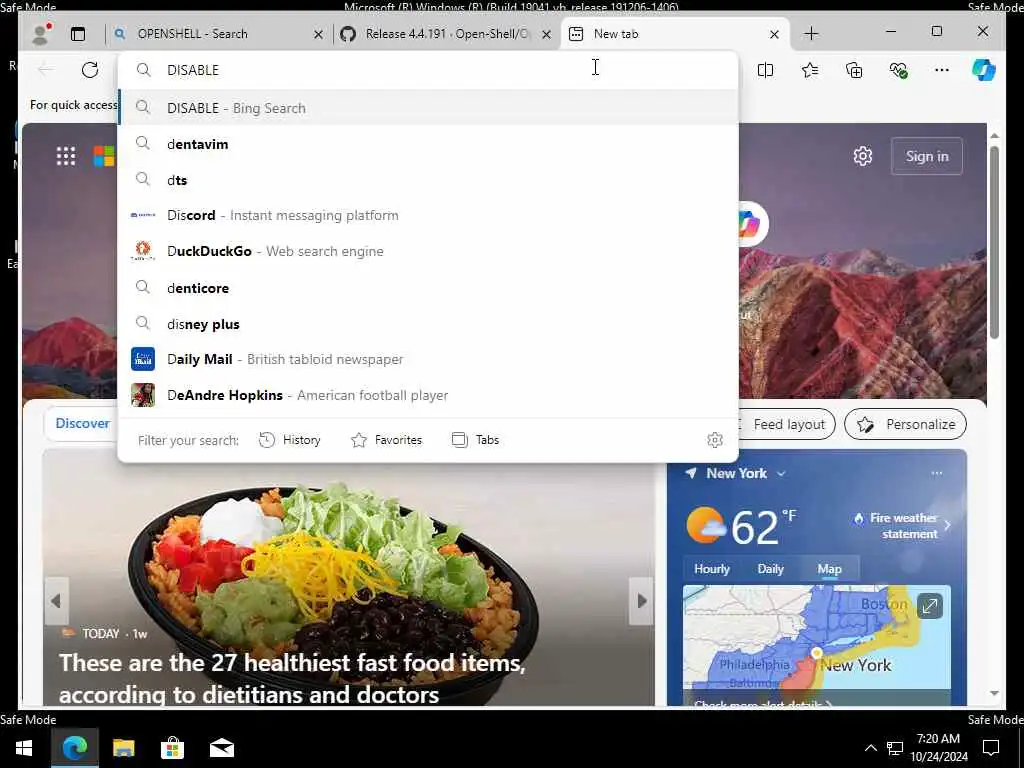Image resolution: width=1024 pixels, height=768 pixels.
Task: Open the network status tray icon
Action: [x=895, y=748]
